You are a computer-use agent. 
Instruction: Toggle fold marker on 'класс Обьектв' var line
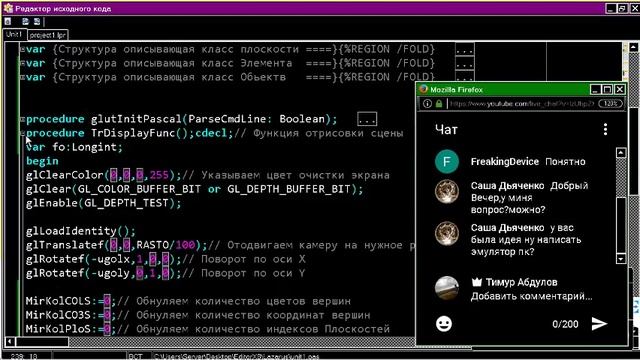pyautogui.click(x=22, y=77)
